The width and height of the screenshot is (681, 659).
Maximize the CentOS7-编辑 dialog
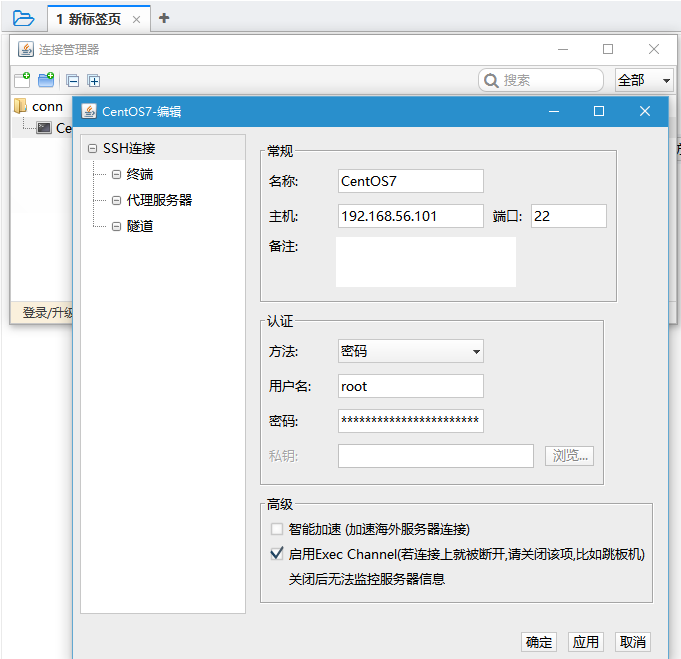(x=599, y=111)
